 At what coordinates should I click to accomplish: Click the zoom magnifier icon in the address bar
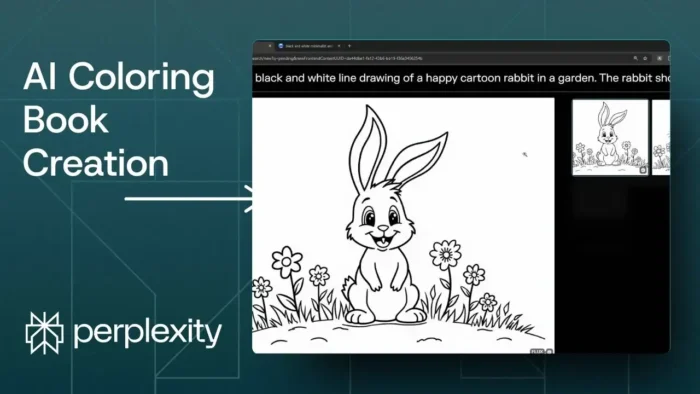click(x=635, y=58)
